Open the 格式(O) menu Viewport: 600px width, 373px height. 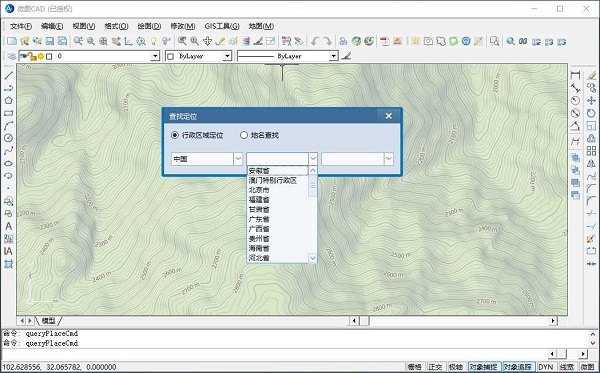pos(116,26)
